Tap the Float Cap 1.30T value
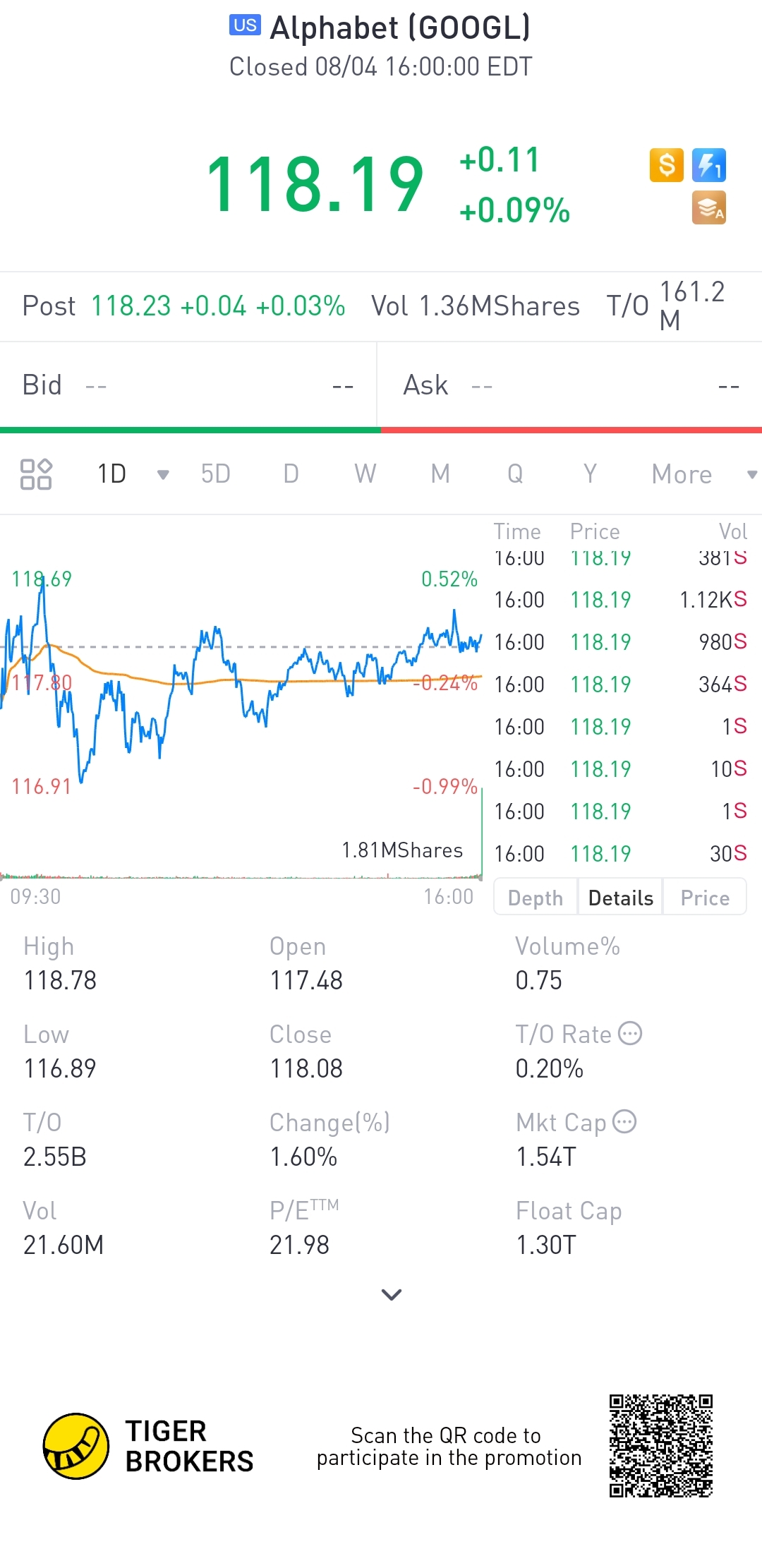The width and height of the screenshot is (762, 1568). point(546,1245)
